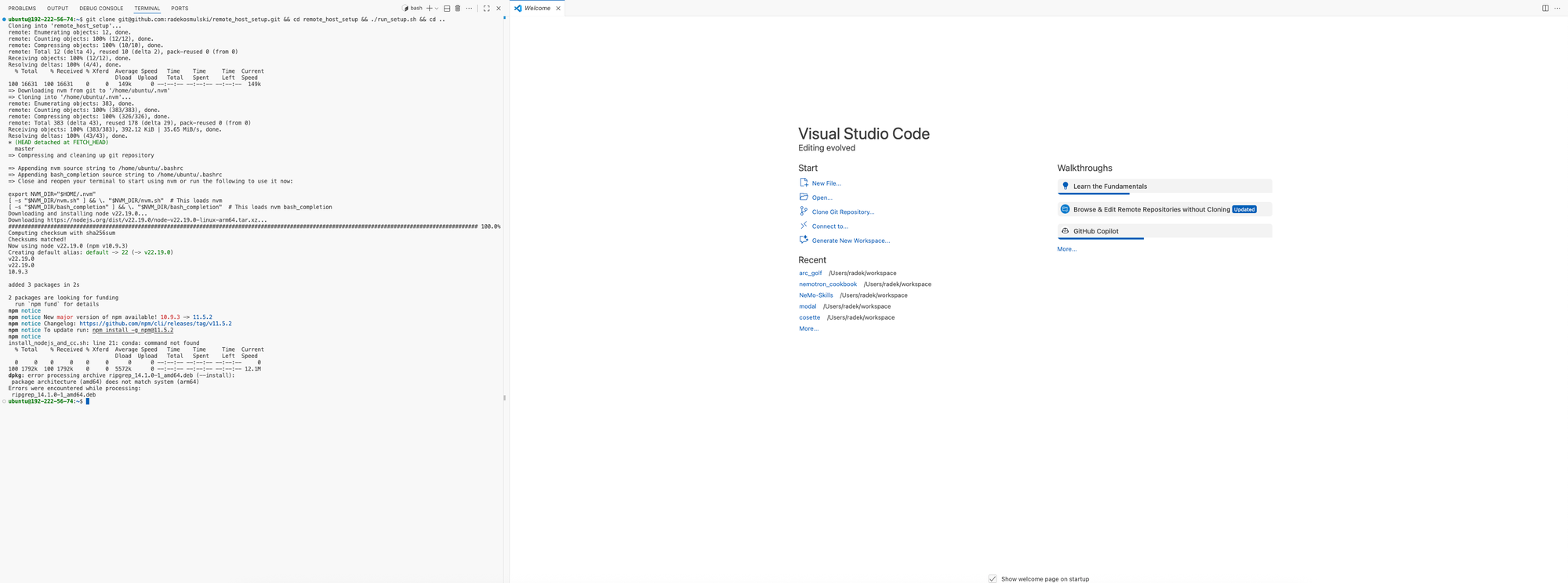Click Clone Git Repository link
The image size is (1568, 583).
pos(843,212)
